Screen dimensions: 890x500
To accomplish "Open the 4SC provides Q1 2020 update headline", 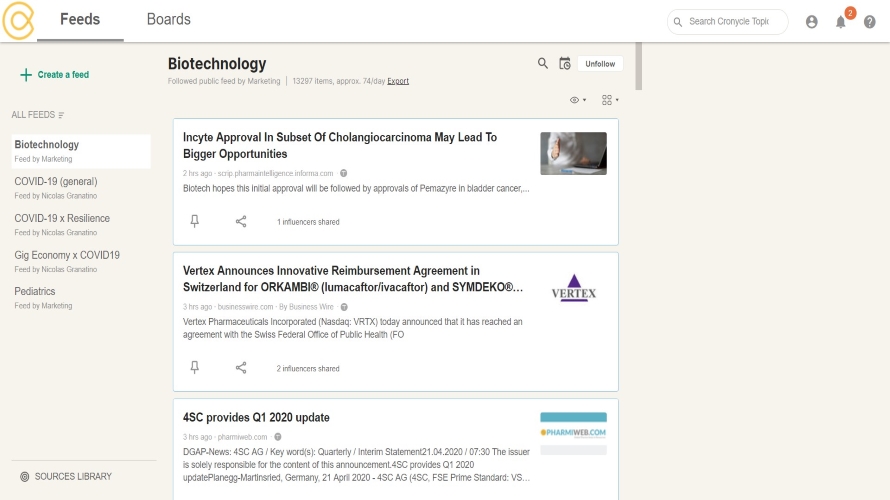I will point(256,417).
